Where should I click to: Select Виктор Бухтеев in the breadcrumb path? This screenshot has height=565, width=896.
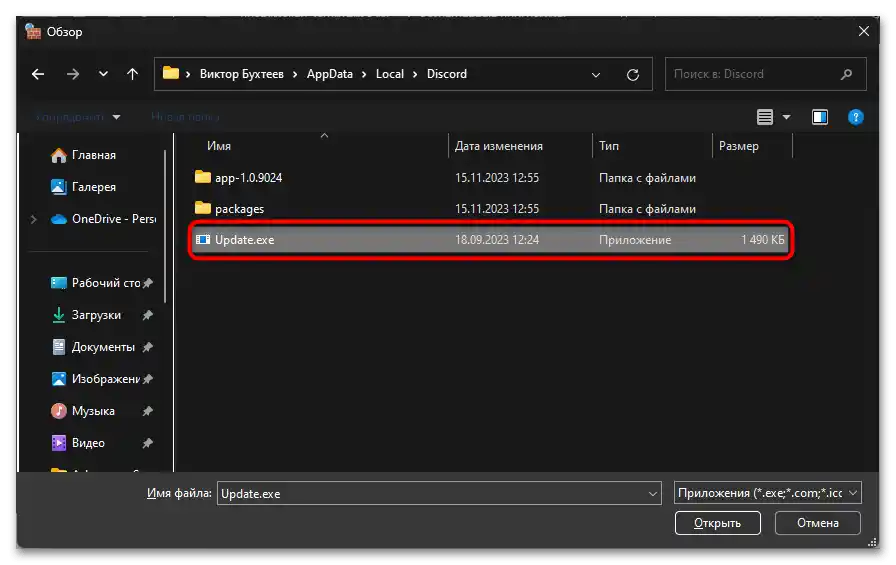[x=241, y=74]
